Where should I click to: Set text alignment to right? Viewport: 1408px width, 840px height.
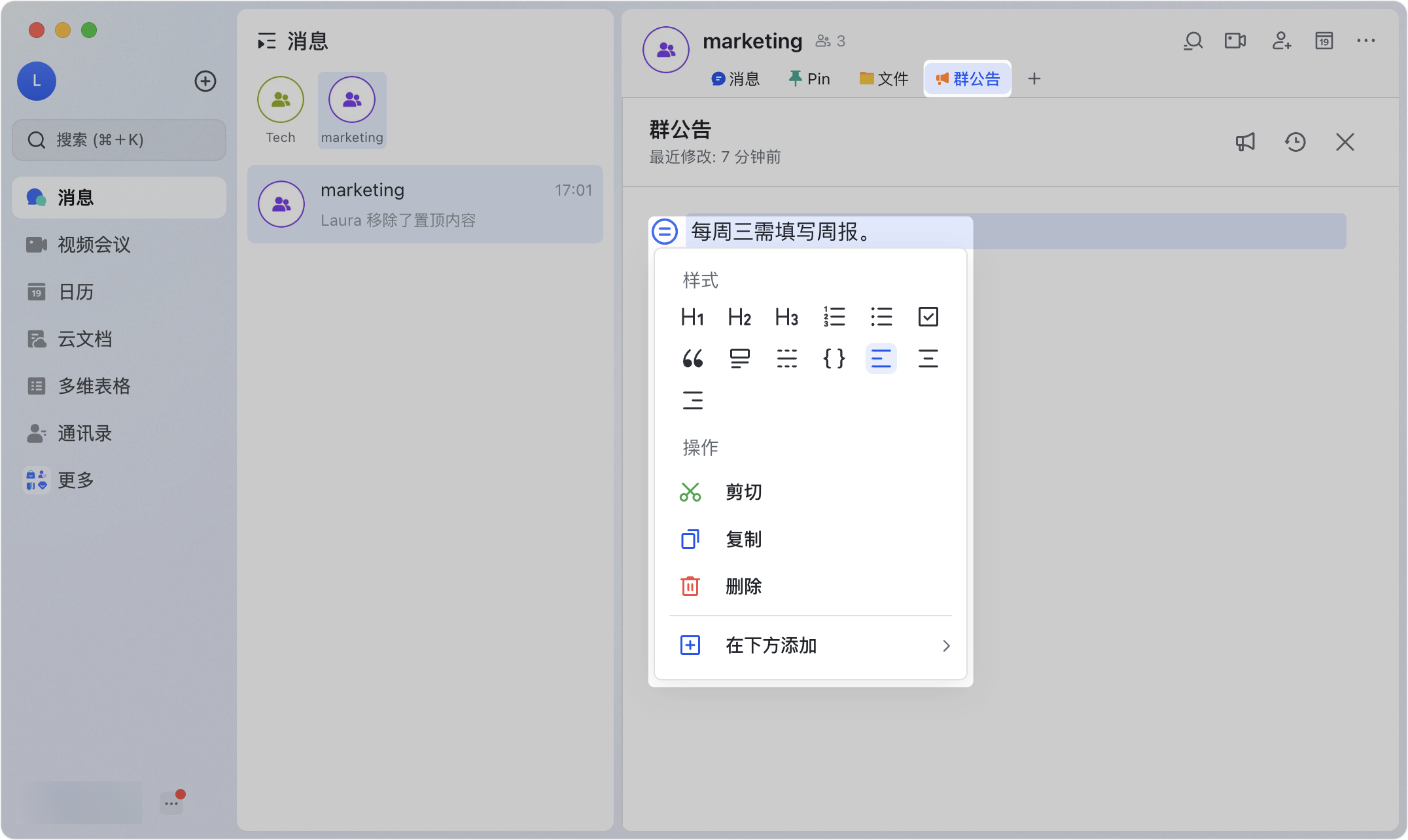(692, 400)
